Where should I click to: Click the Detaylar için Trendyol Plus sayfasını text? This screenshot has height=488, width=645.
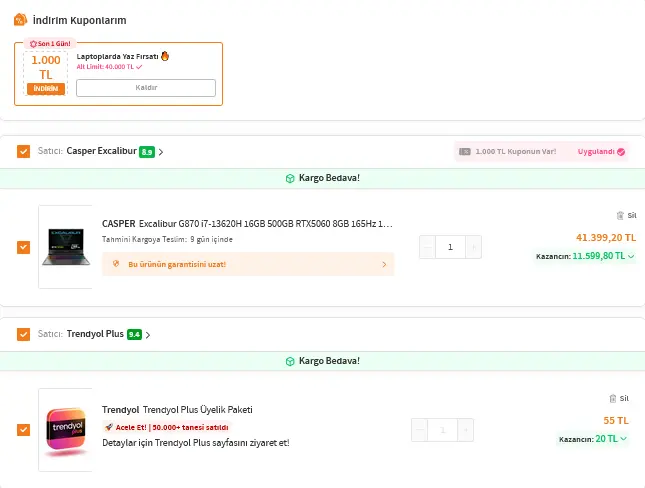coord(196,443)
